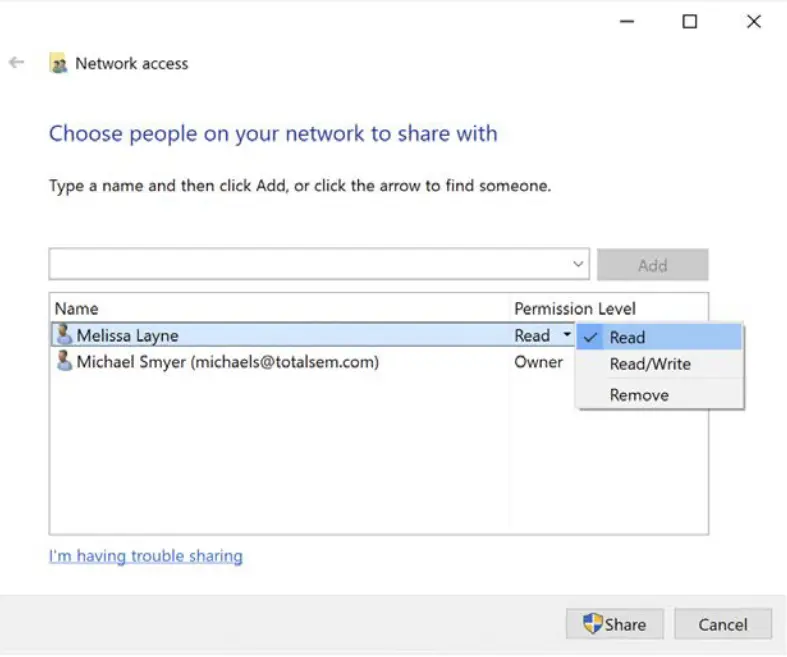Click the back arrow in the header
Screen dimensions: 787x657
click(16, 63)
